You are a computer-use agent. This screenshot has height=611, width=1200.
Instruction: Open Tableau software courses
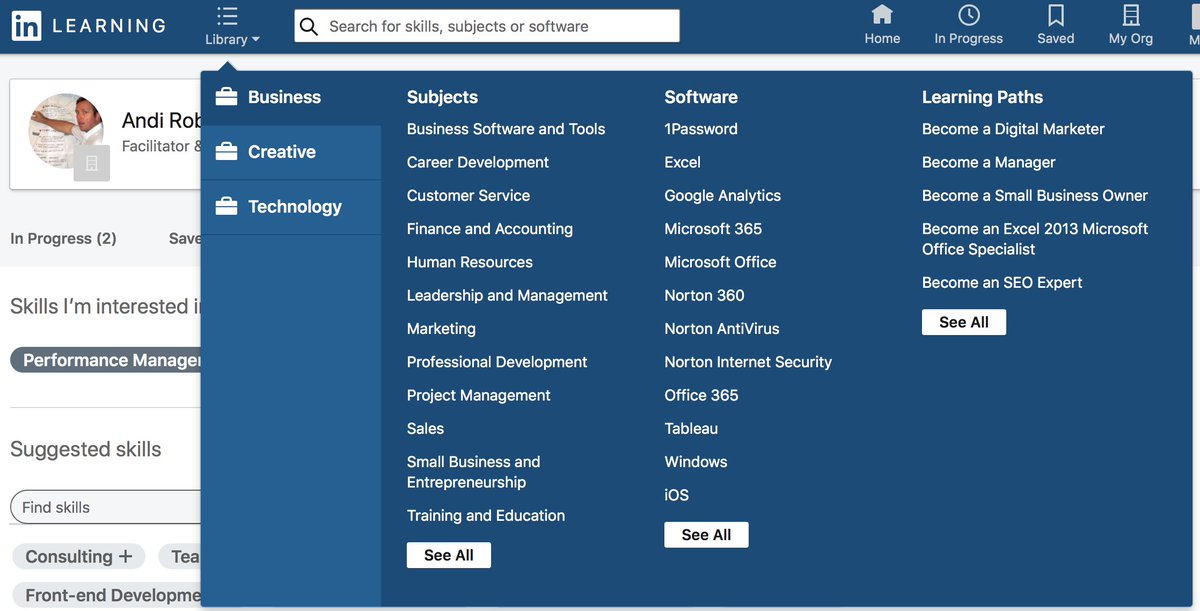691,429
